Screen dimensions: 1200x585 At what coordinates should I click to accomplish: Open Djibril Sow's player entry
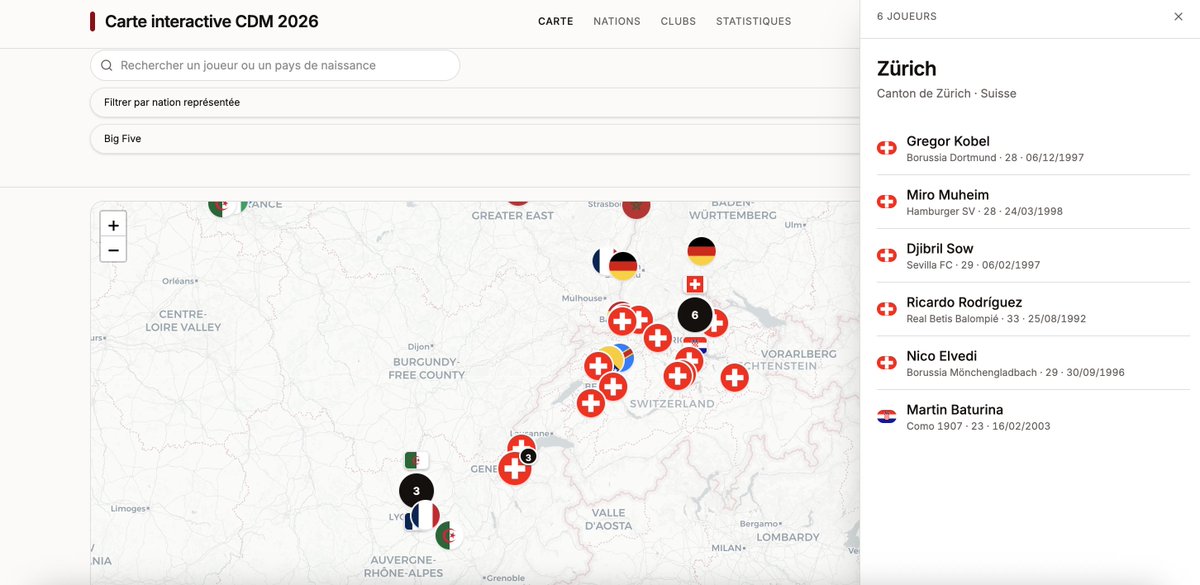tap(1033, 256)
